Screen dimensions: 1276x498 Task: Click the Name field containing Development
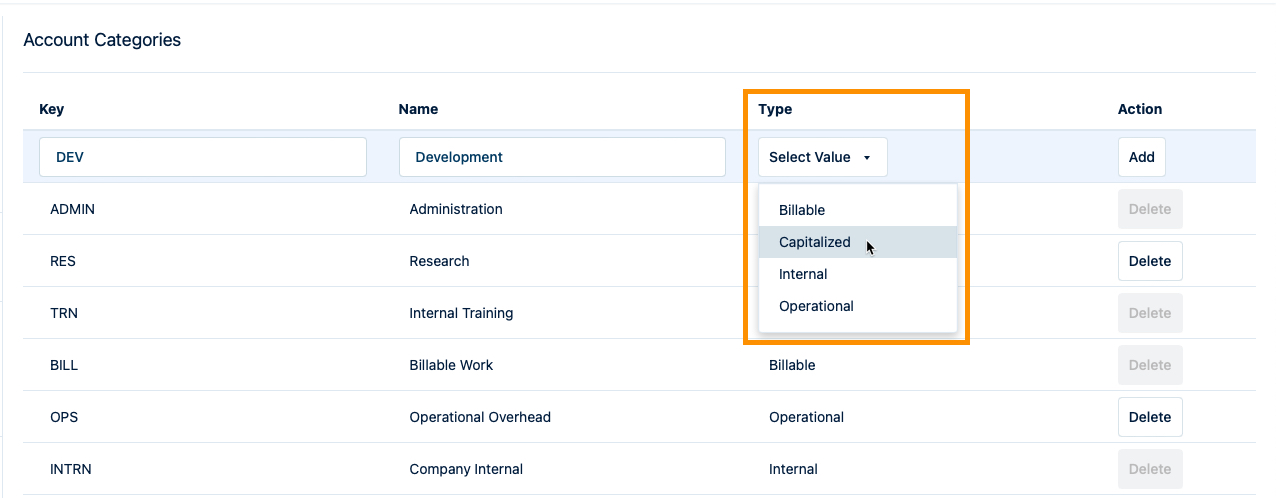point(562,157)
